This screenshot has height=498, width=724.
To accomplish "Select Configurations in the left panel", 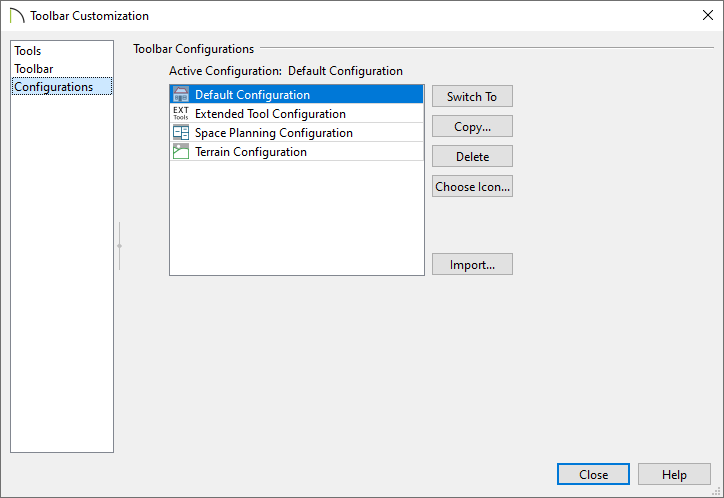I will (x=62, y=87).
